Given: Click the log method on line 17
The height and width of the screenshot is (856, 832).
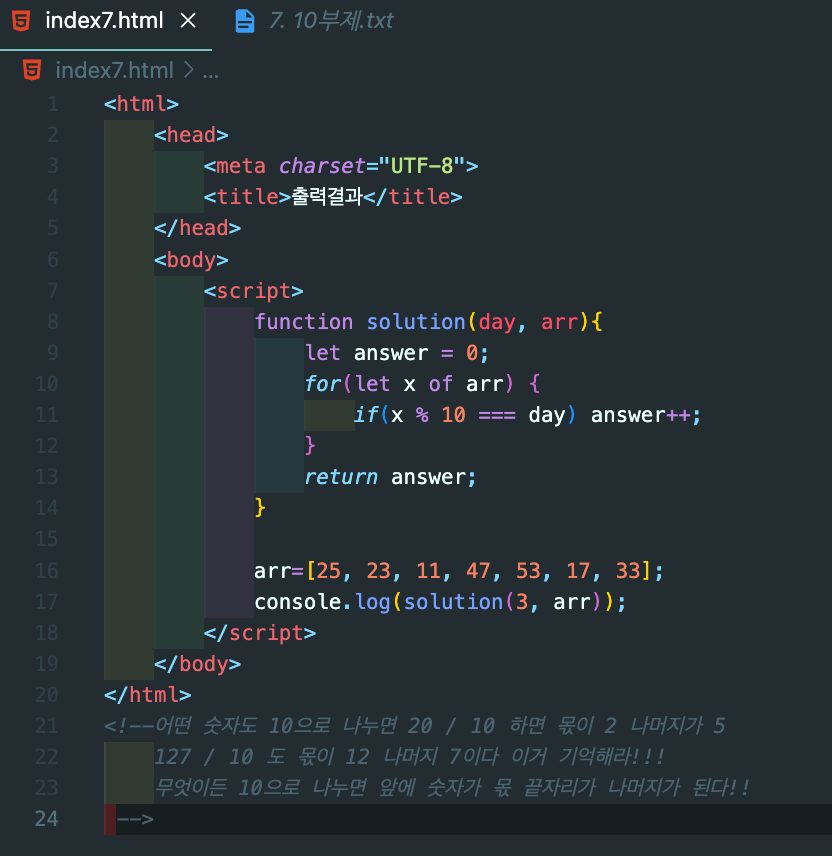Looking at the screenshot, I should click(x=373, y=603).
